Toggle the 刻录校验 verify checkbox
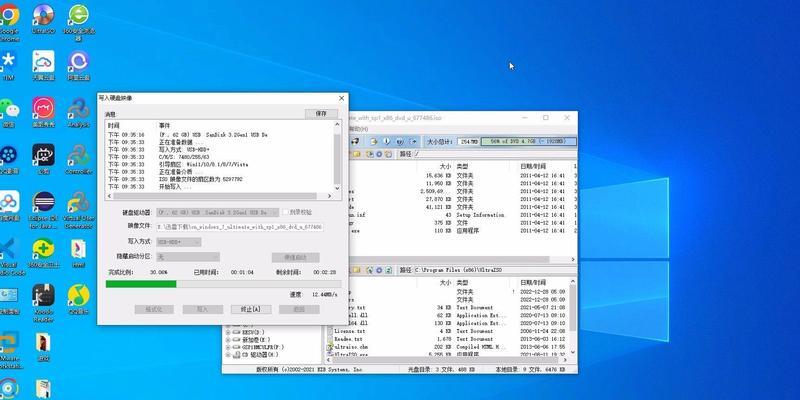Viewport: 800px width, 400px height. point(285,212)
